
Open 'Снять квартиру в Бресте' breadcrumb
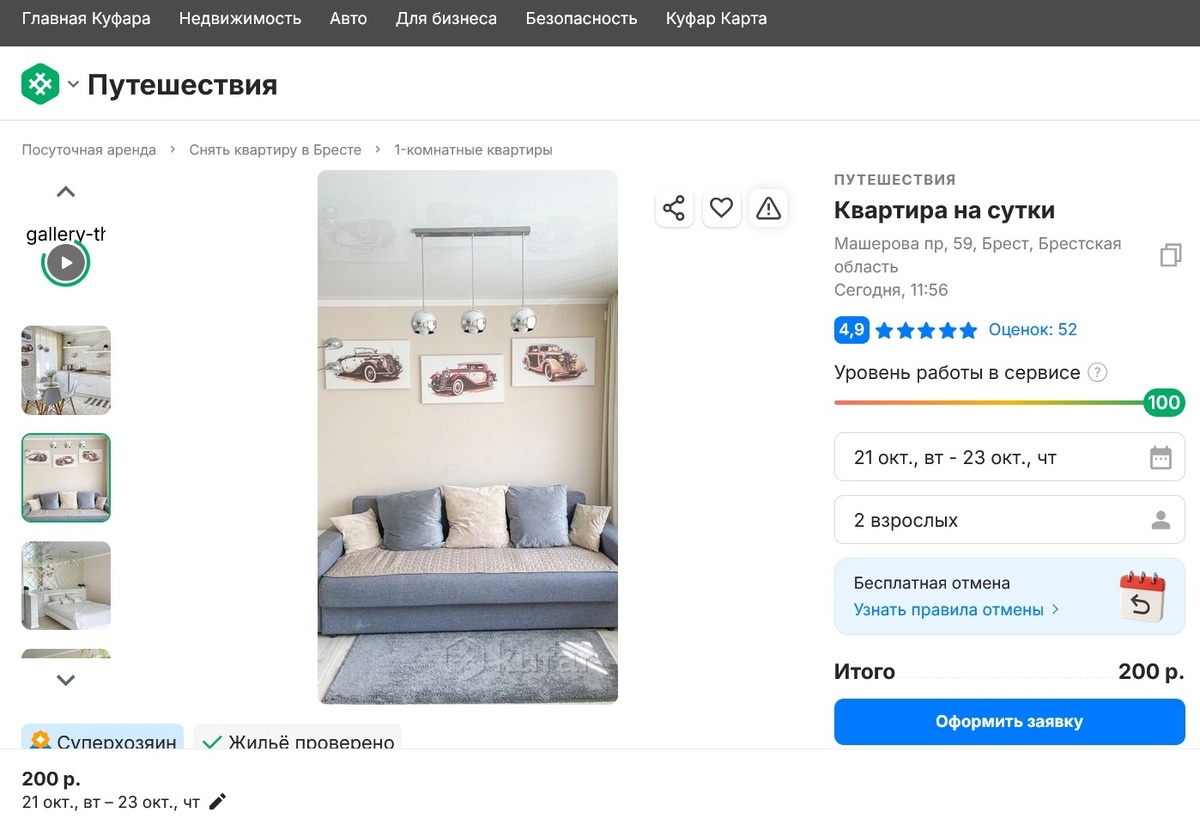[275, 150]
